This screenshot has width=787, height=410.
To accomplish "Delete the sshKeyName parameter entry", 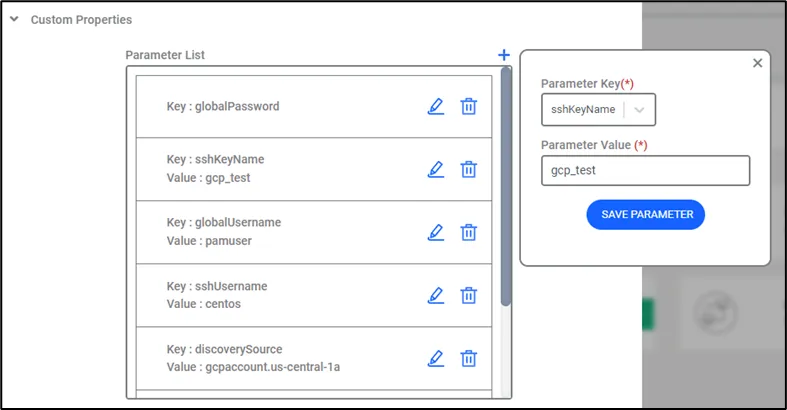I will click(x=469, y=170).
